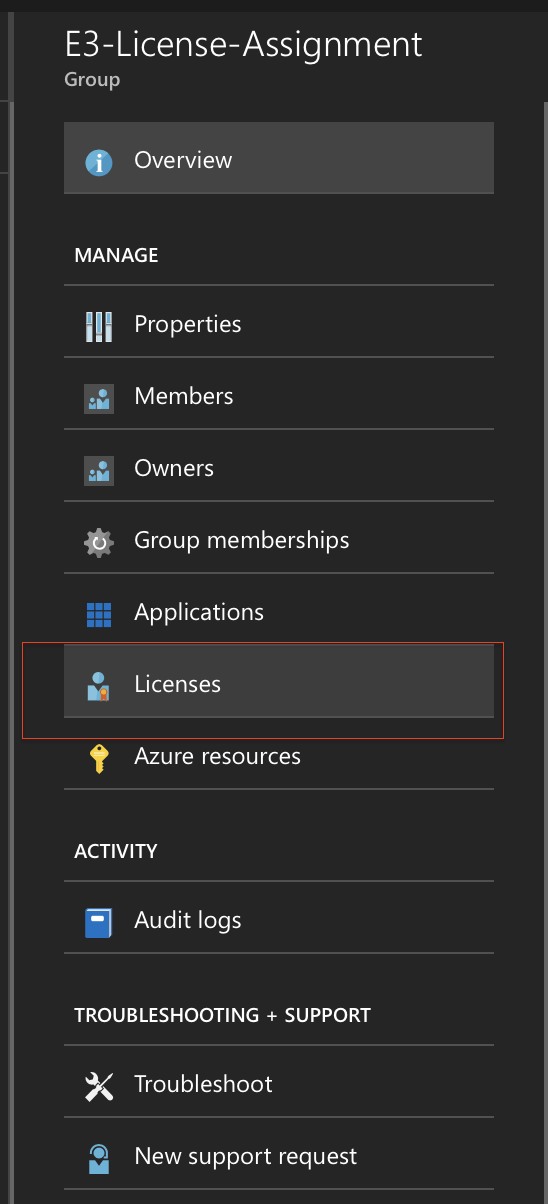The width and height of the screenshot is (548, 1204).
Task: Click the Group memberships gear icon
Action: (x=98, y=542)
